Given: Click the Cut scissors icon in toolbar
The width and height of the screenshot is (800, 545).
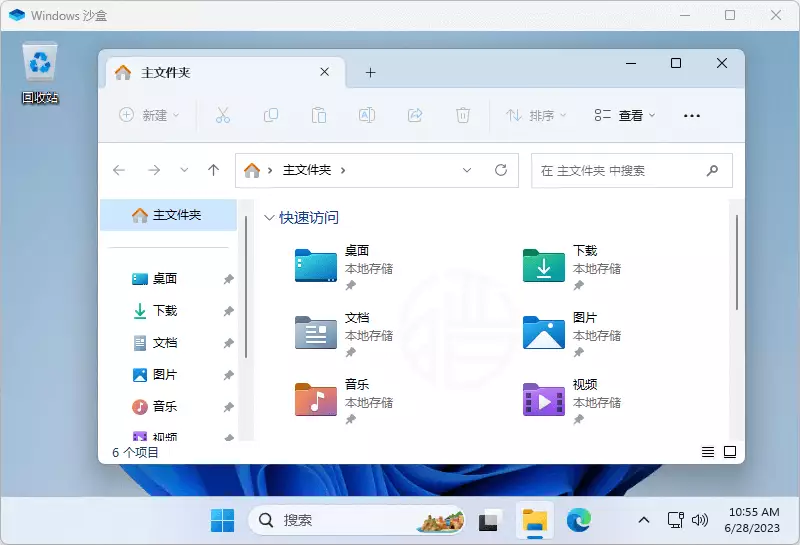Looking at the screenshot, I should pos(223,115).
